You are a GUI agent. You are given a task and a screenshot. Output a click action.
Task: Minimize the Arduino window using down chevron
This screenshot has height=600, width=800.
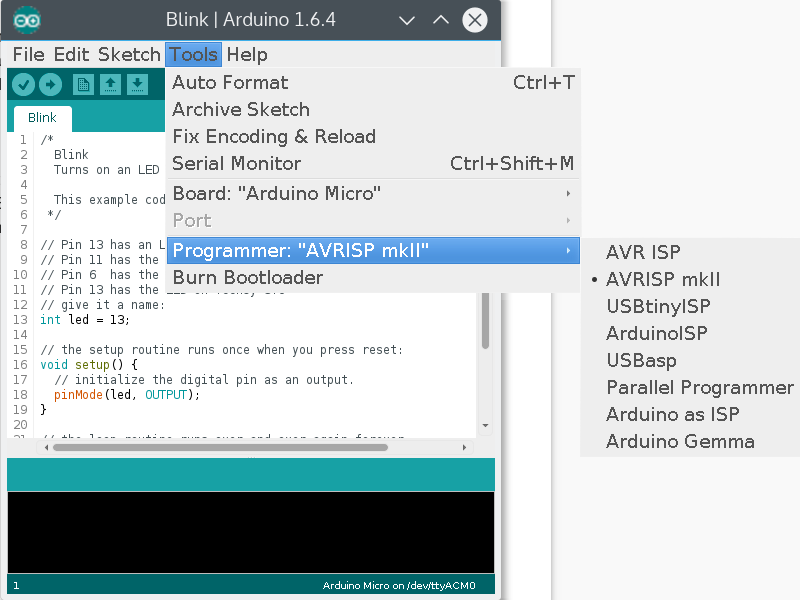(407, 20)
